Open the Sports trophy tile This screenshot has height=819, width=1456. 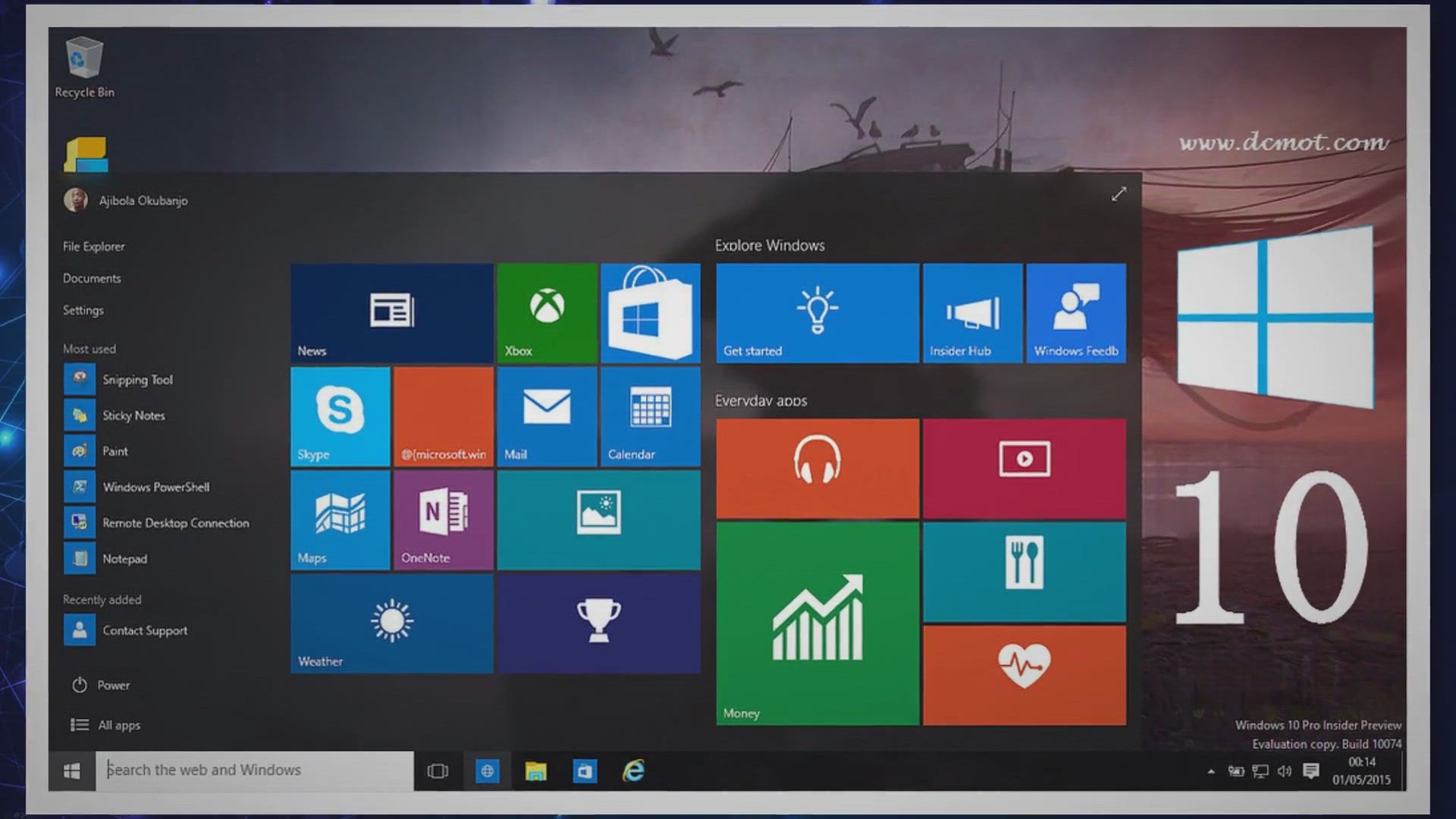599,623
